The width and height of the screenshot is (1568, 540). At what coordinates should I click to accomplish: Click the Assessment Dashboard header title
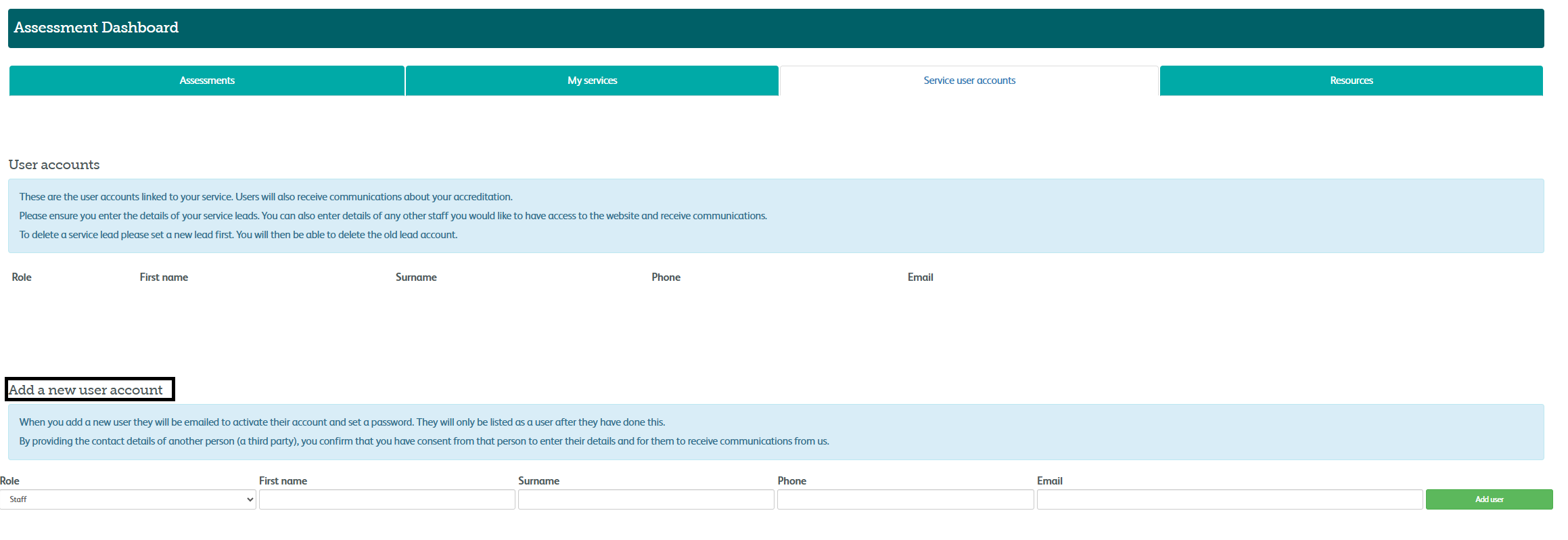pos(96,28)
